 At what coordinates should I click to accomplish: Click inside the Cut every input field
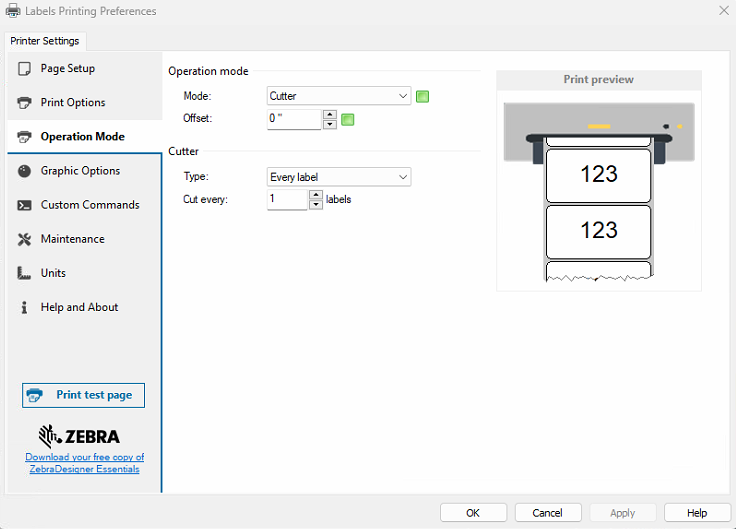287,199
